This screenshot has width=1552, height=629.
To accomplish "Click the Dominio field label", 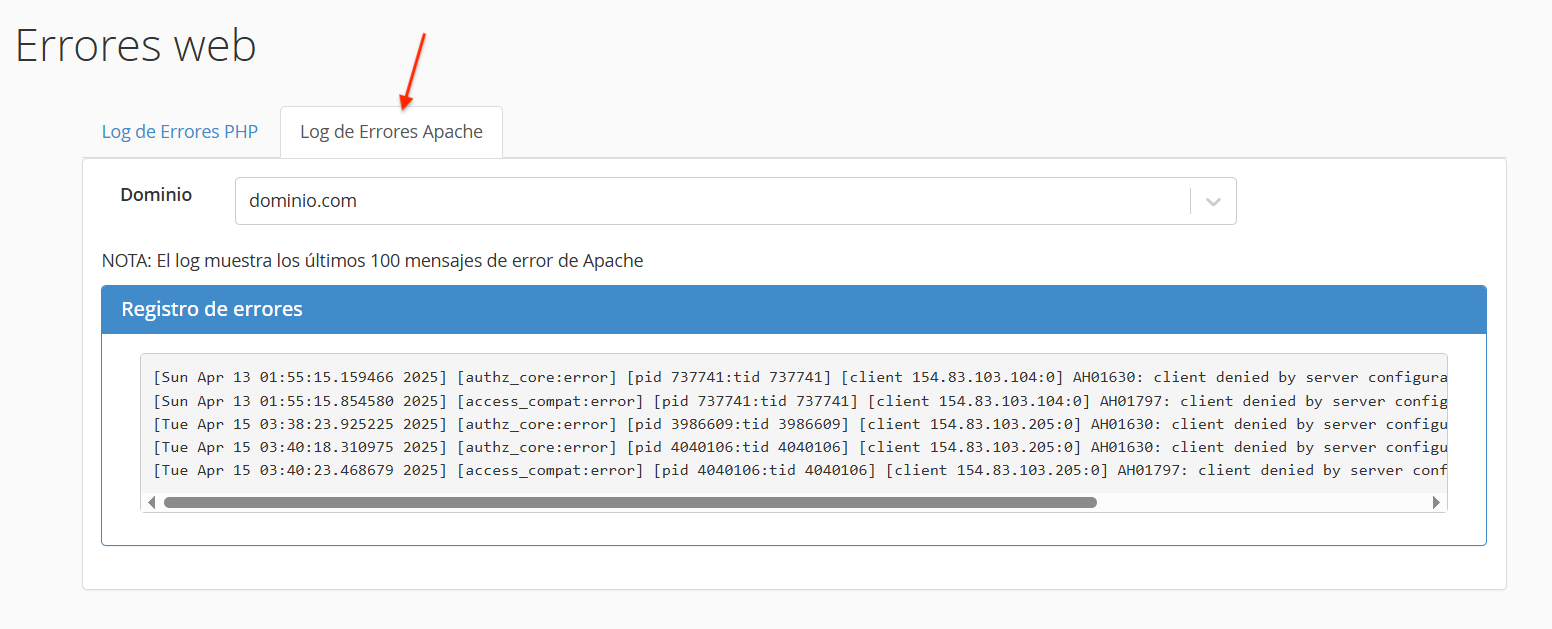I will 156,195.
